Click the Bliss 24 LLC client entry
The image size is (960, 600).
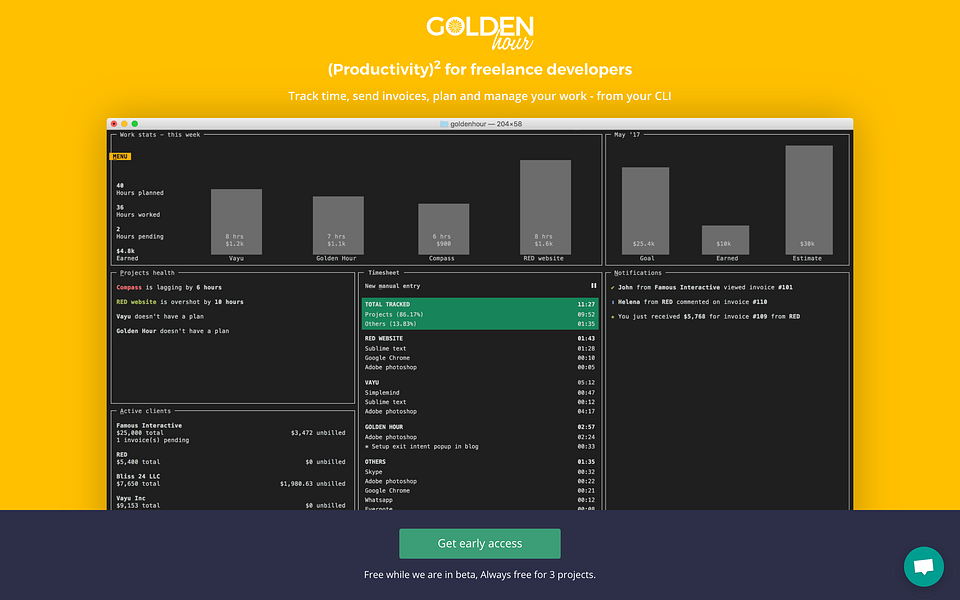(231, 480)
